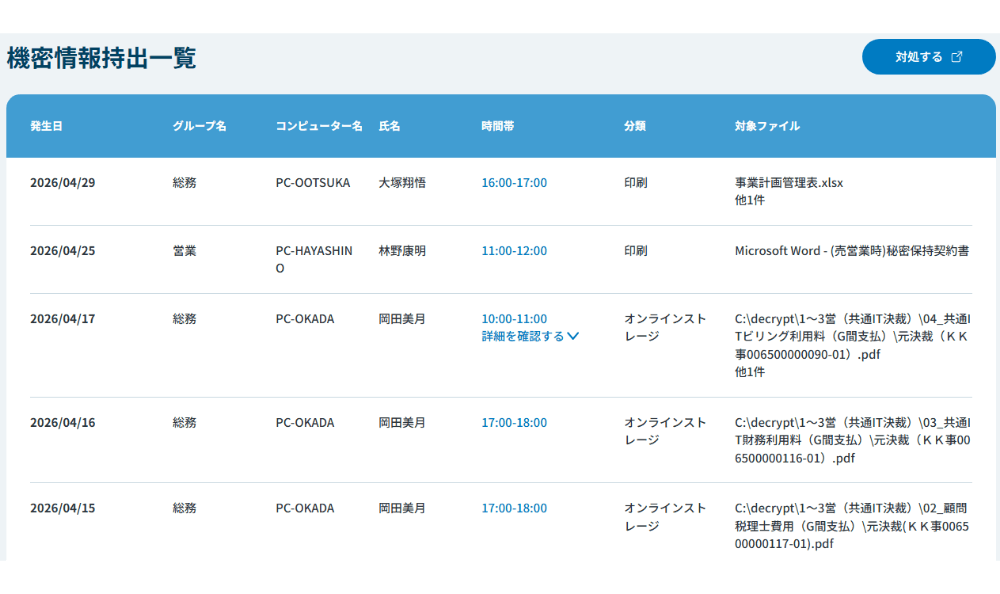Click the file 事業計画管理表.xlsx

tap(789, 182)
